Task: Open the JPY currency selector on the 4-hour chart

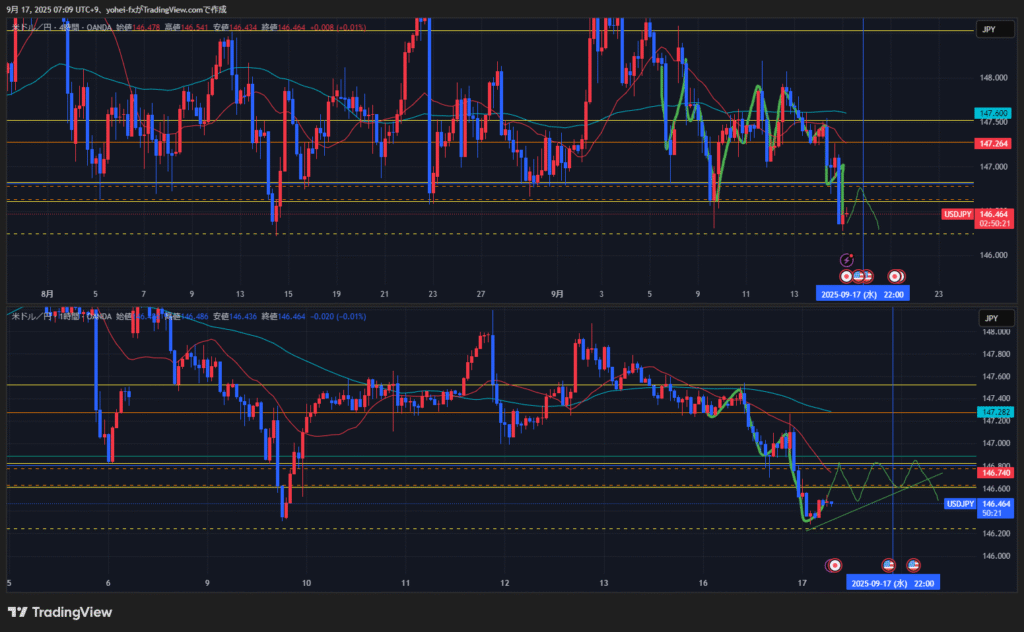Action: [995, 29]
